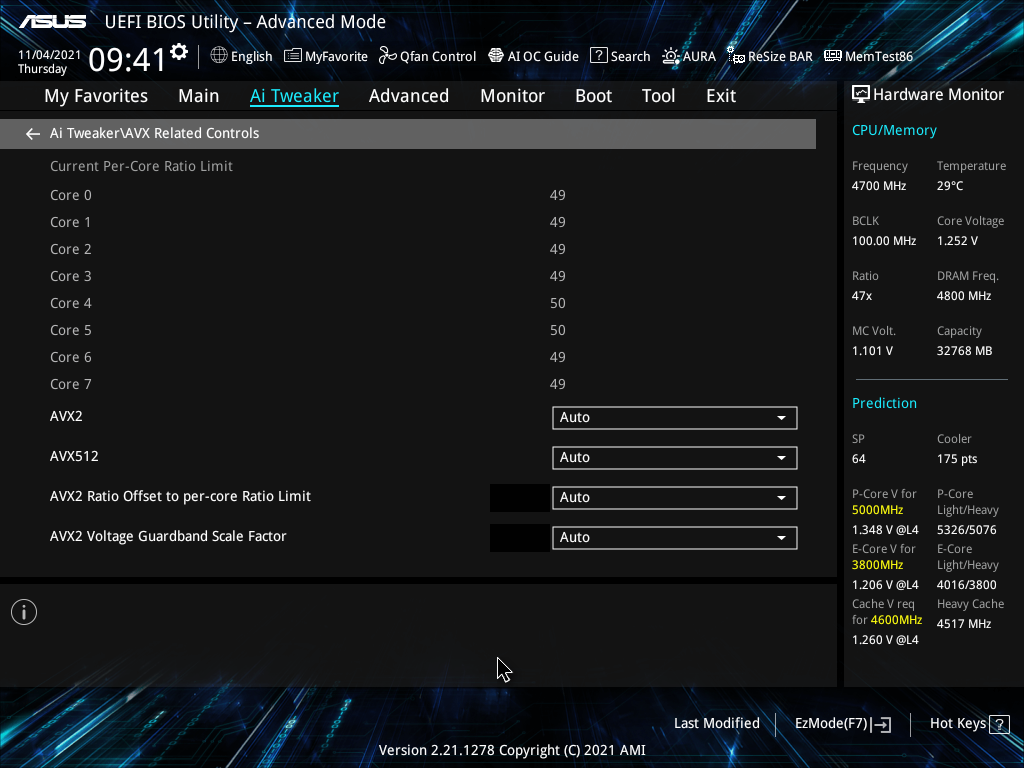1024x768 pixels.
Task: Click Last Modified button
Action: pyautogui.click(x=716, y=724)
